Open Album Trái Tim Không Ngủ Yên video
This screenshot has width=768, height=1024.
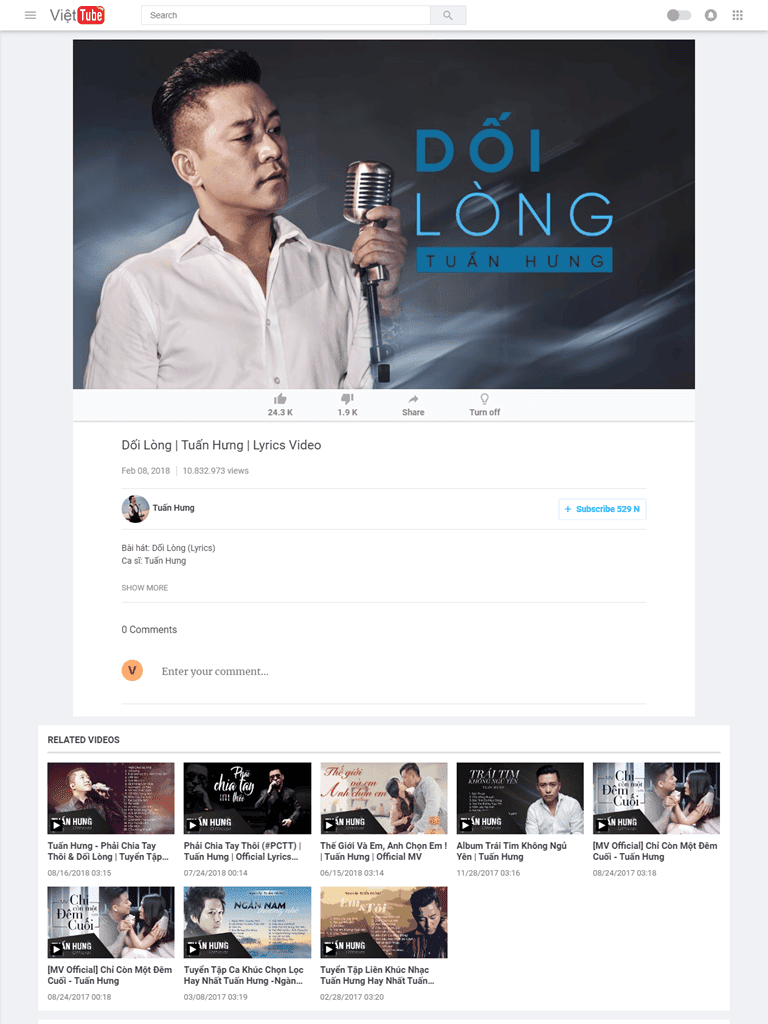520,798
